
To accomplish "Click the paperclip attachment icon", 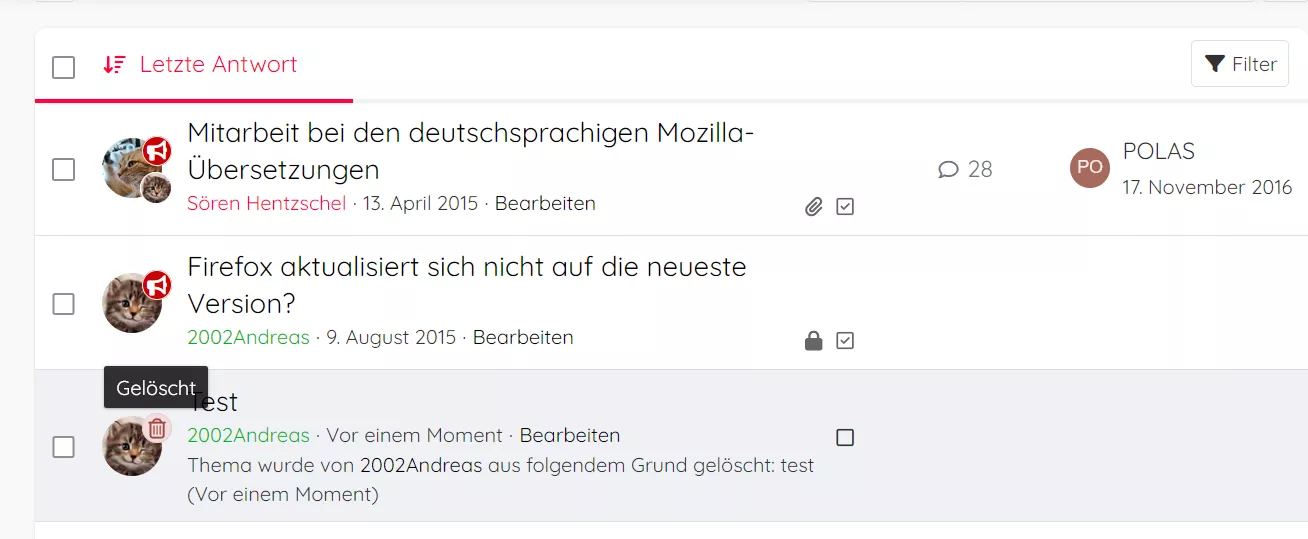I will point(814,207).
